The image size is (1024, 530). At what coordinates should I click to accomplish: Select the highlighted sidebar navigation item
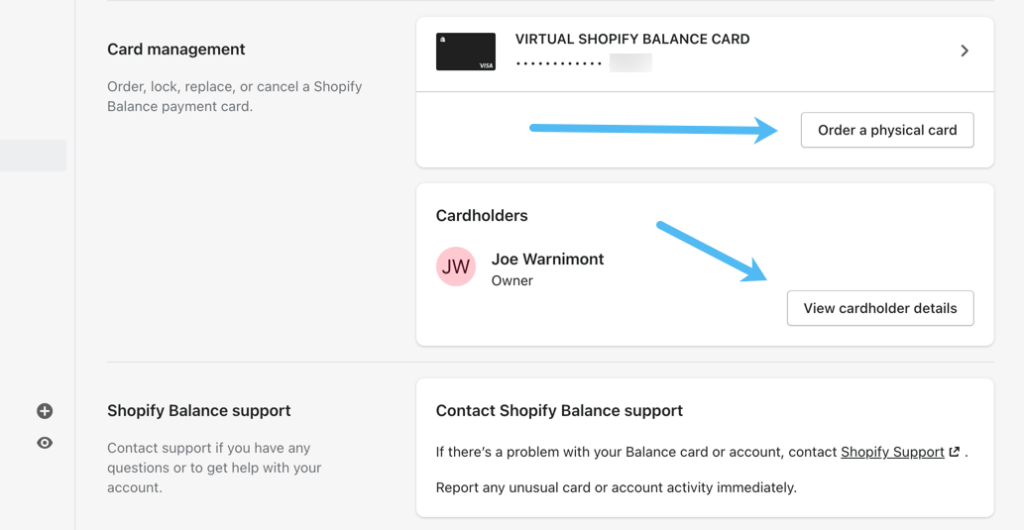(33, 155)
